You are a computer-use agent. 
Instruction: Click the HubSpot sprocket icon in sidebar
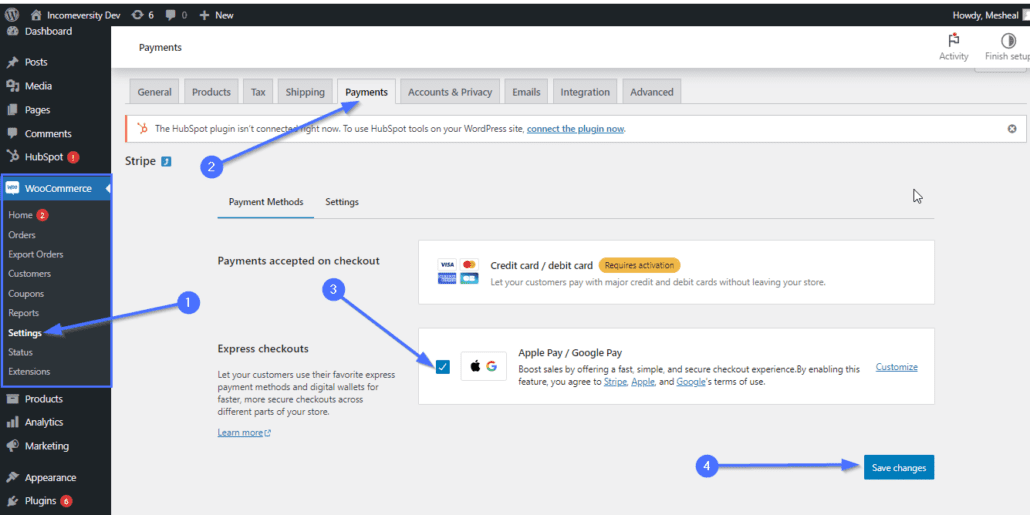point(12,157)
